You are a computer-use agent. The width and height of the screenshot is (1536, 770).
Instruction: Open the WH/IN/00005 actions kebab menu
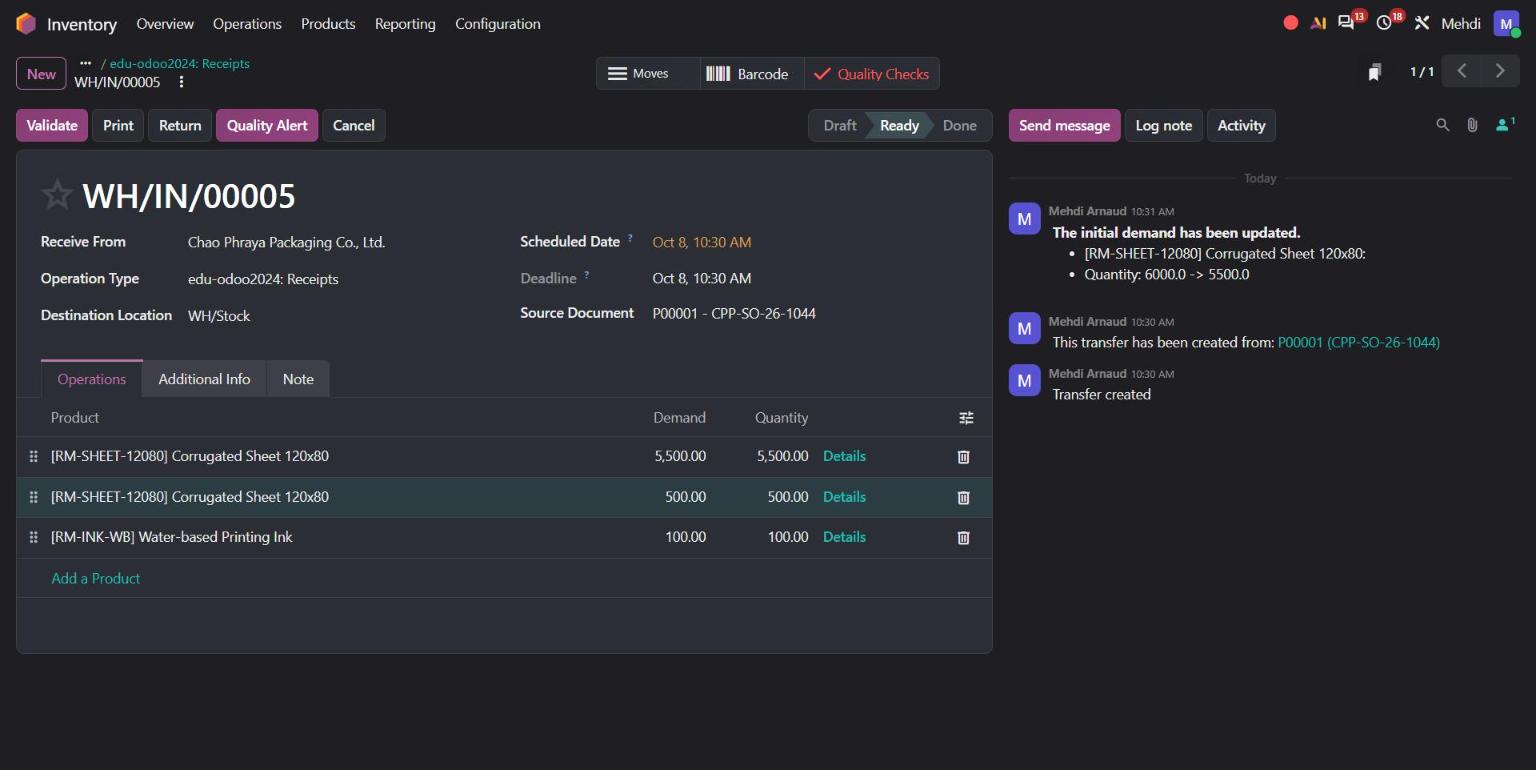point(181,82)
